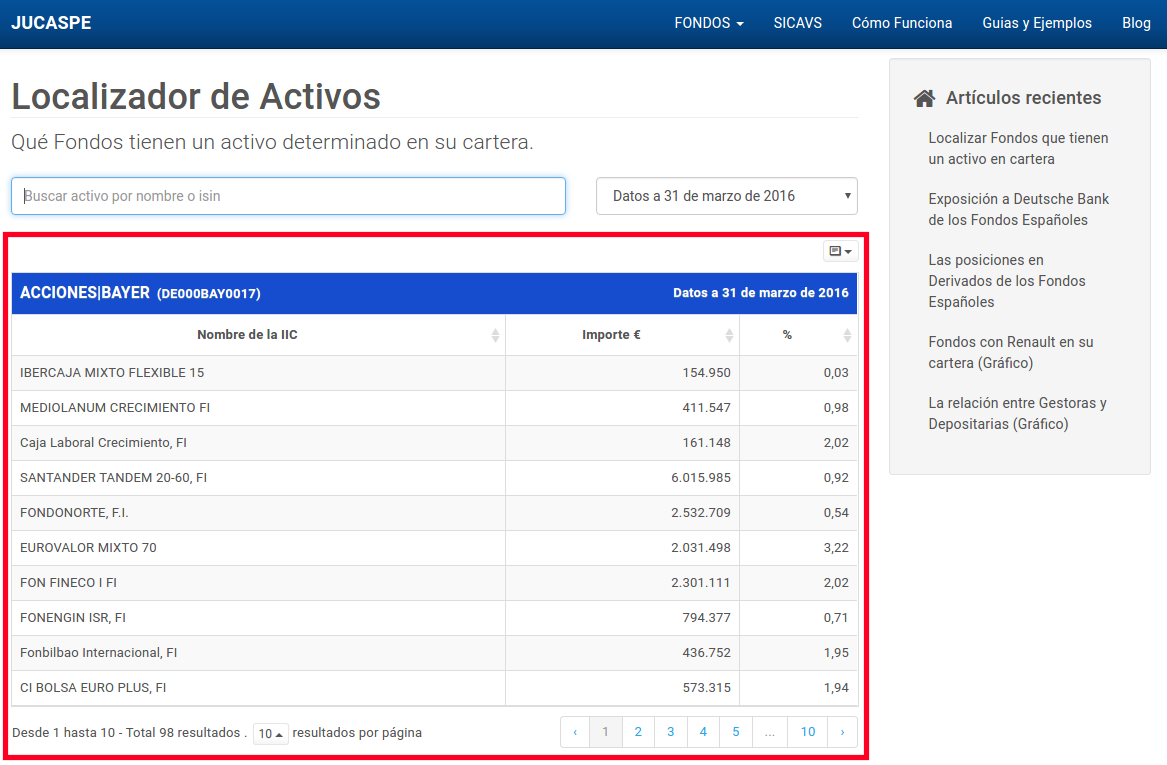Focus the search asset by name or ISIN field
1167x765 pixels.
[x=289, y=196]
